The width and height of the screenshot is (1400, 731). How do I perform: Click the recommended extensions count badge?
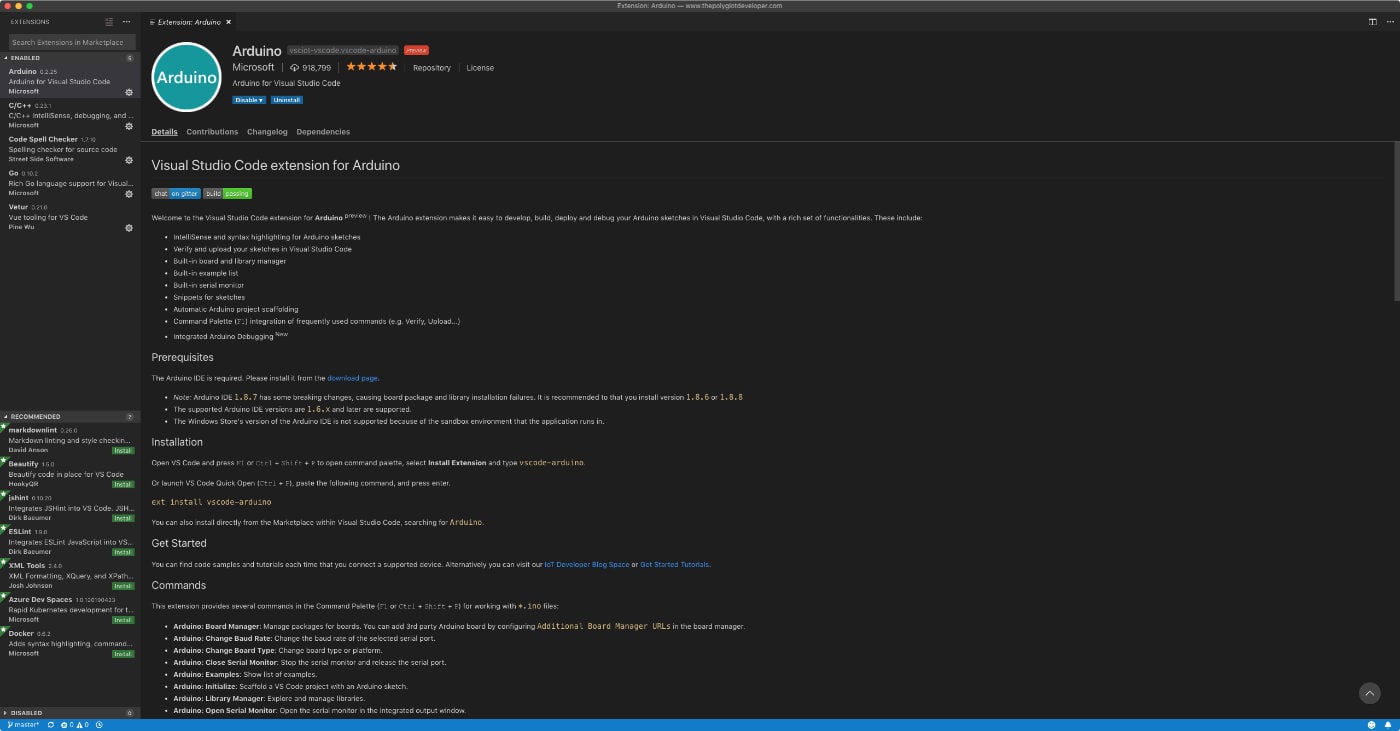point(129,416)
